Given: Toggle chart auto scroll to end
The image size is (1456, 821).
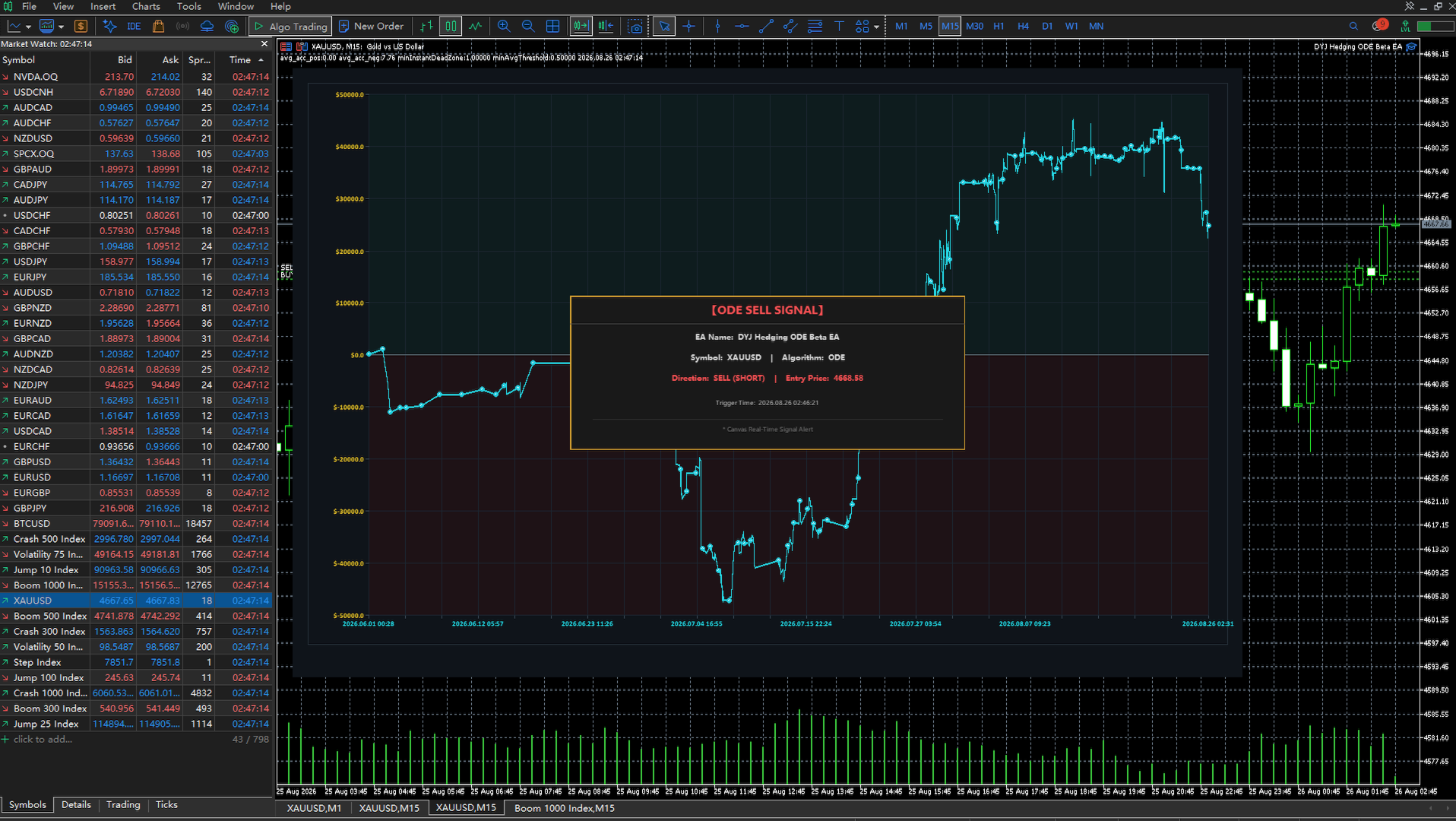Looking at the screenshot, I should coord(581,26).
